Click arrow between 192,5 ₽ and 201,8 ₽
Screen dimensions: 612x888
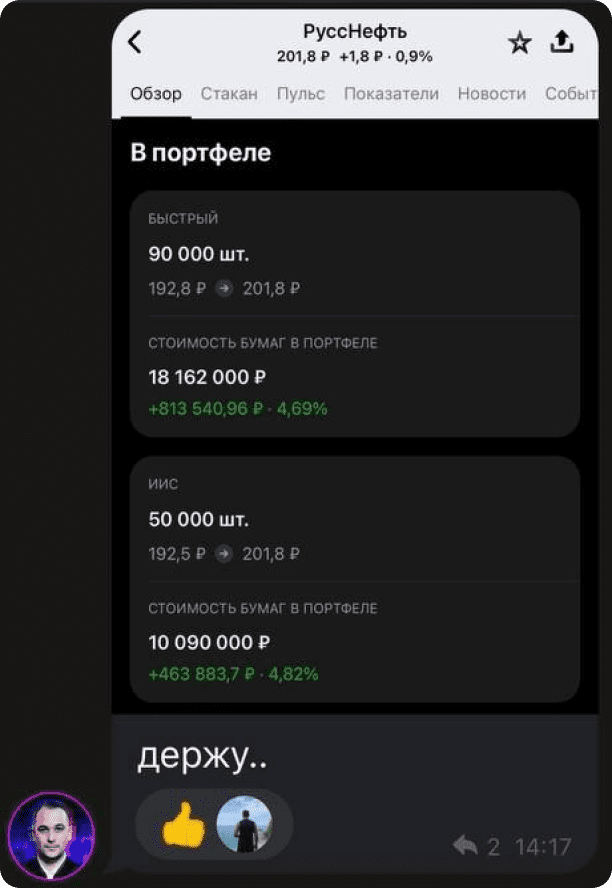225,554
